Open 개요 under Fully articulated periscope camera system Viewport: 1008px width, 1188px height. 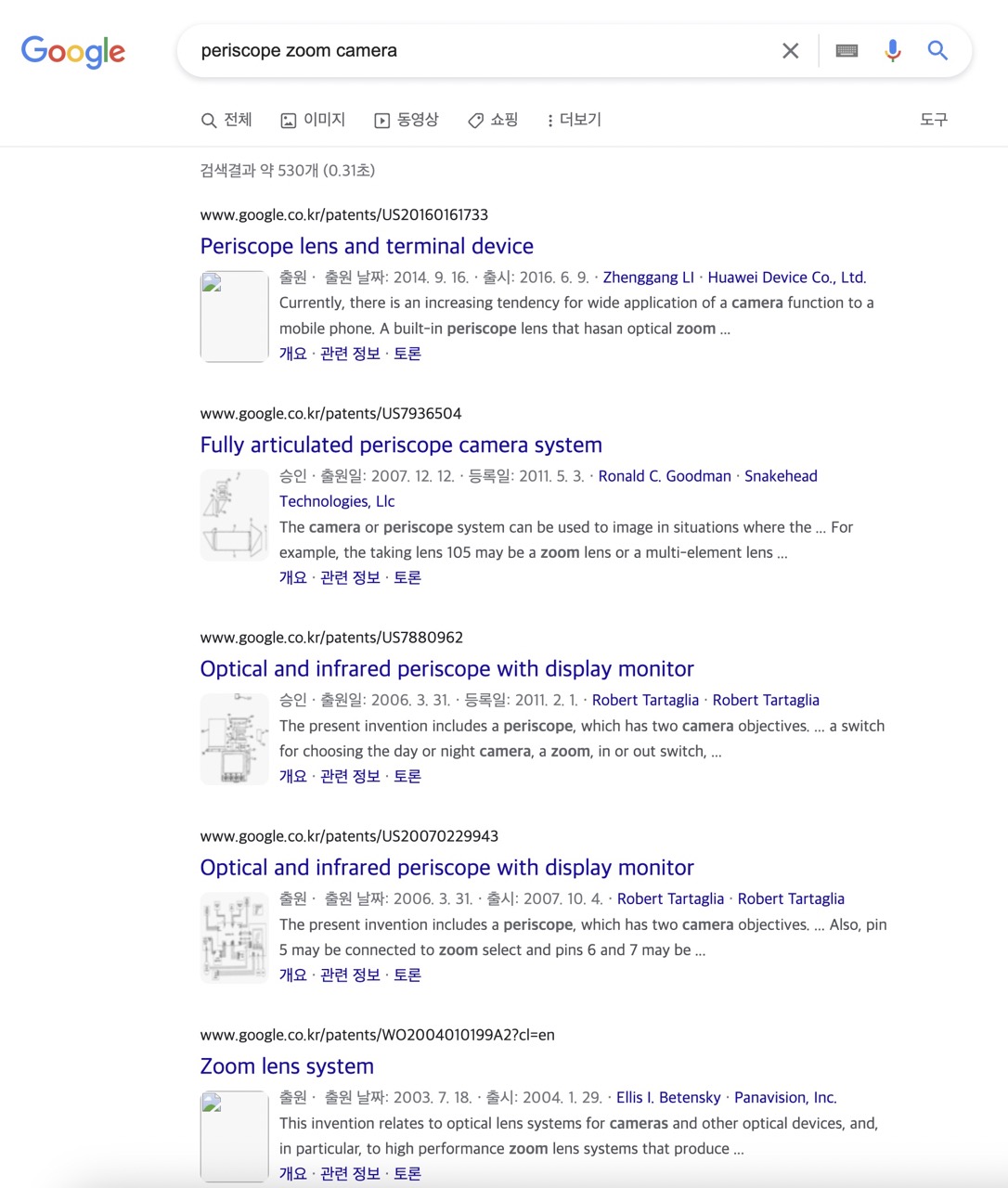tap(293, 577)
